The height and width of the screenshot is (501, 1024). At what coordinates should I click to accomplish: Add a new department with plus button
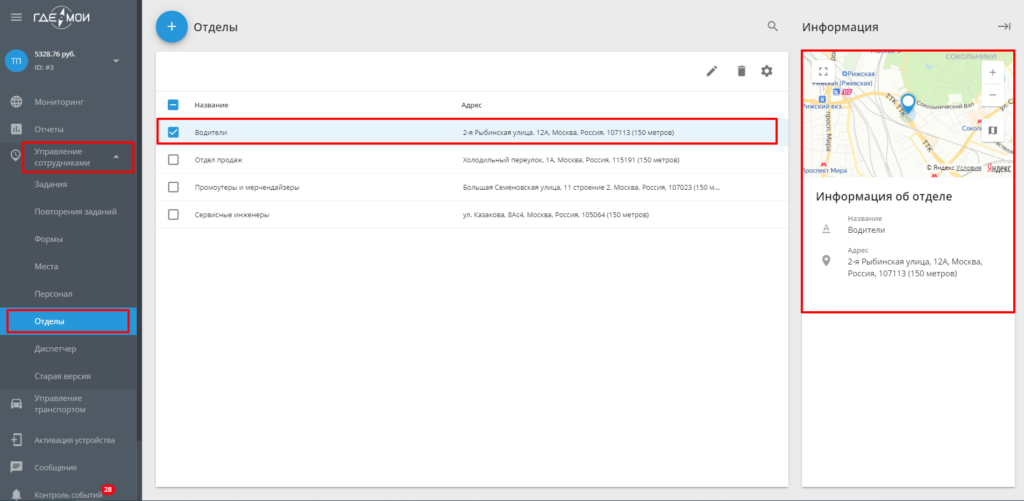point(172,27)
